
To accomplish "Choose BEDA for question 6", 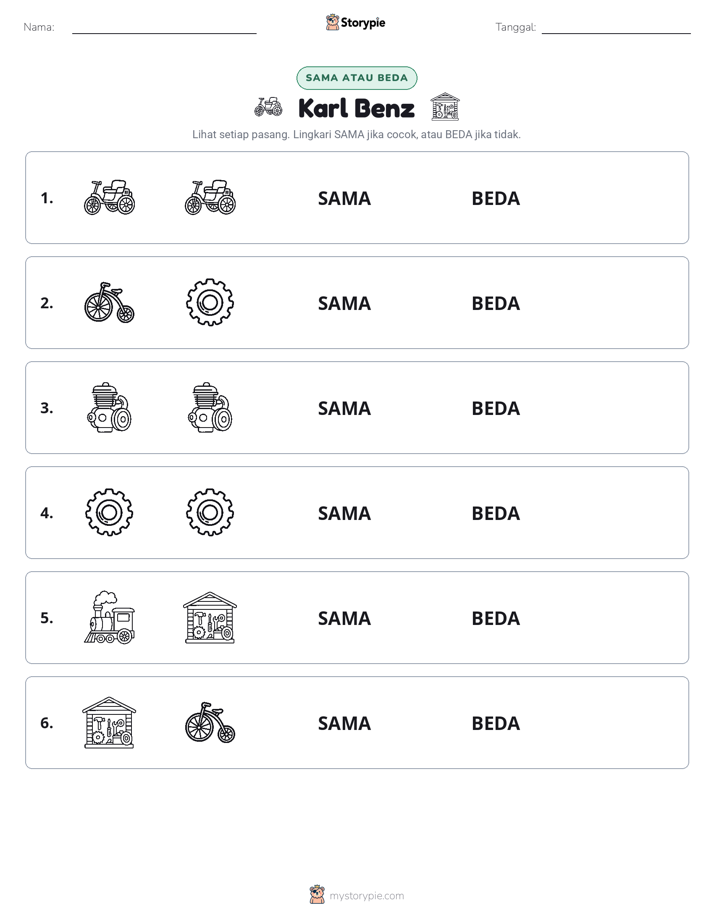I will coord(495,722).
